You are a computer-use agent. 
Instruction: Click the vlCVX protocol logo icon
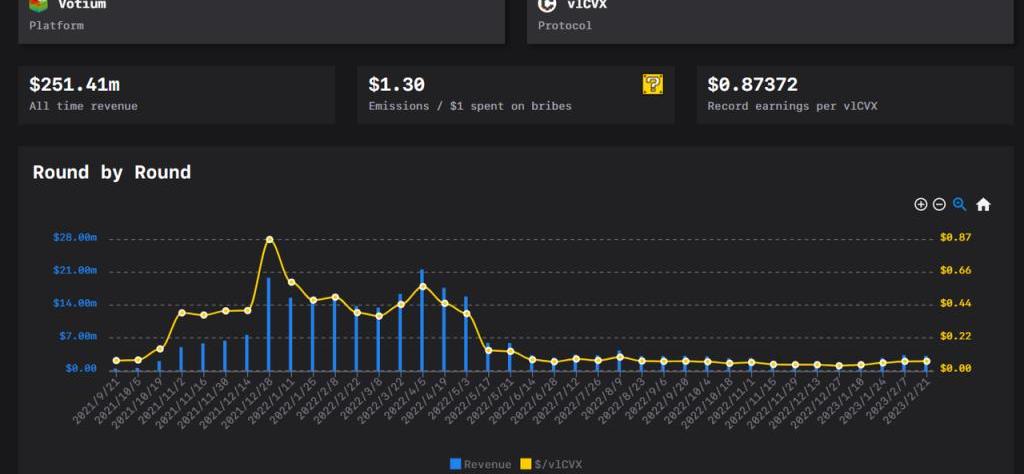click(547, 5)
